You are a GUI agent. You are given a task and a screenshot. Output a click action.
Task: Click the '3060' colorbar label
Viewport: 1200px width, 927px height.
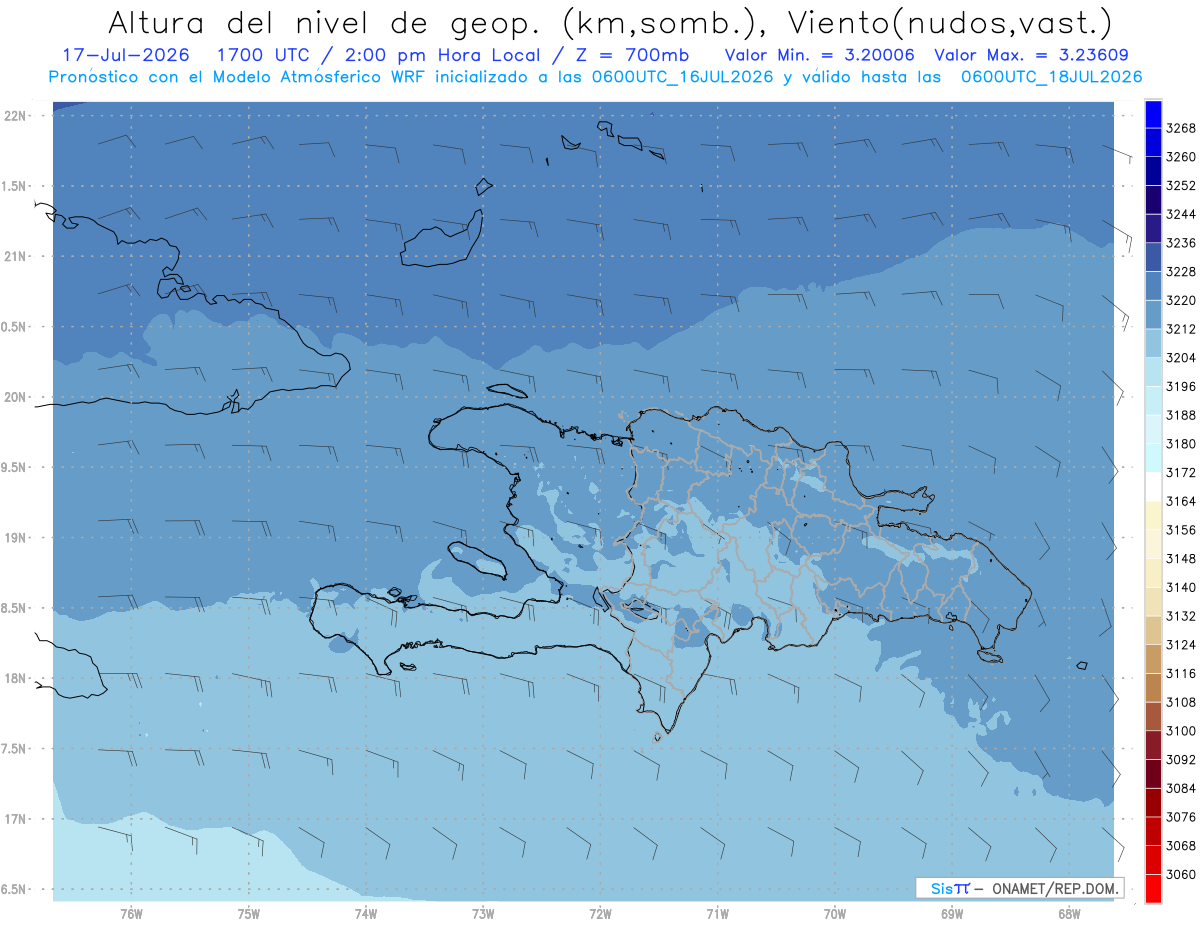click(x=1181, y=874)
